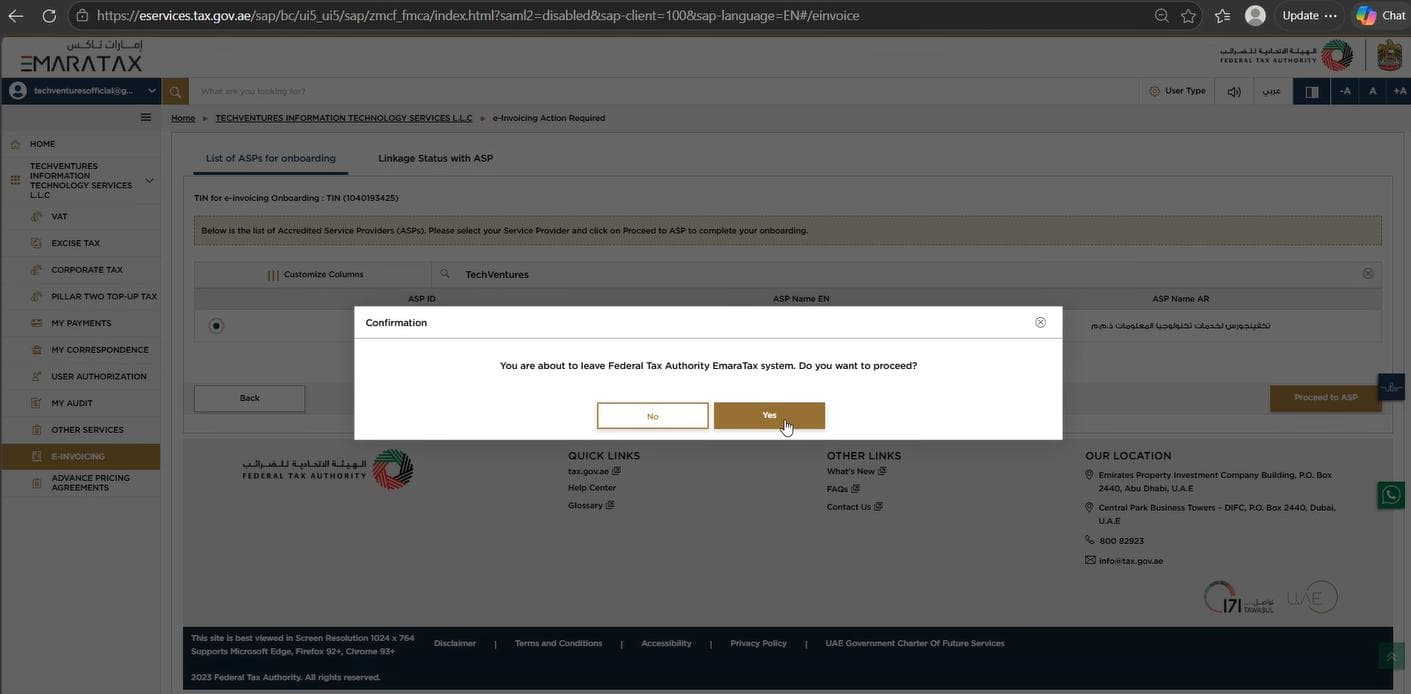Image resolution: width=1411 pixels, height=694 pixels.
Task: Bookmark this page with the star icon
Action: (1188, 16)
